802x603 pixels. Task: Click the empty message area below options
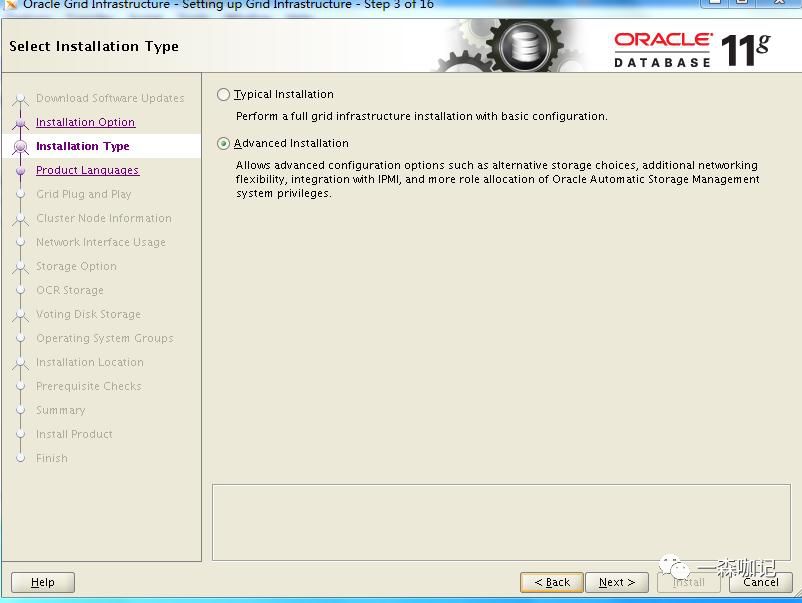click(501, 522)
